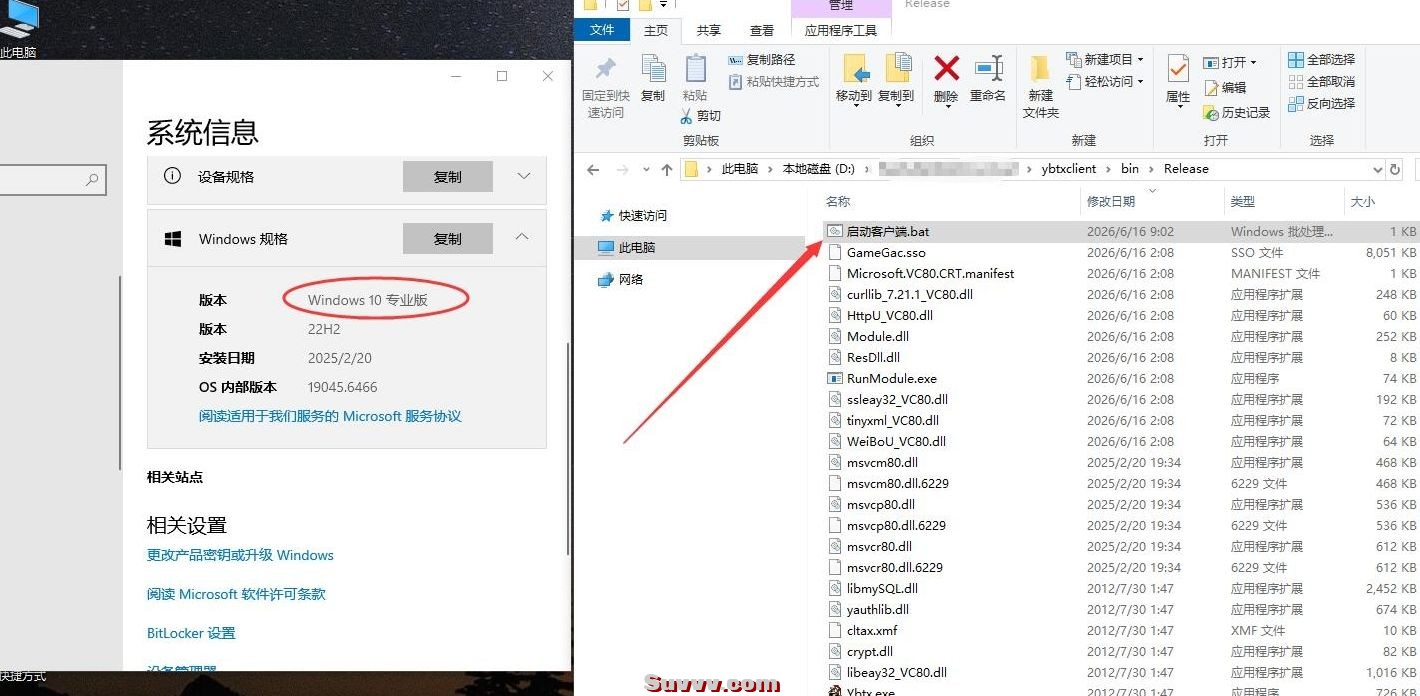Switch to Home (主页) tab
This screenshot has width=1420, height=696.
point(656,31)
